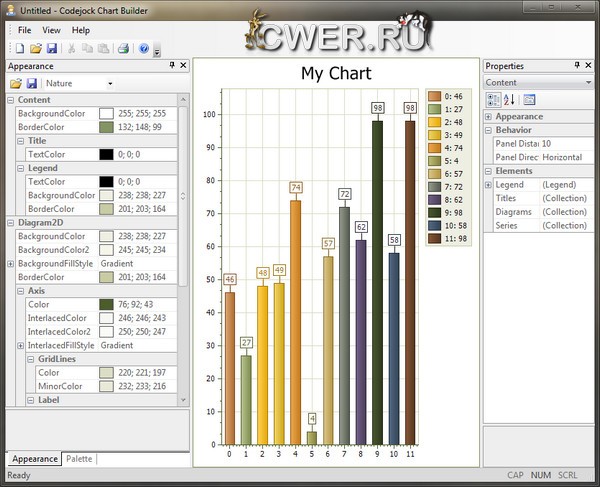
Task: Expand the Legend property in Properties
Action: (488, 185)
